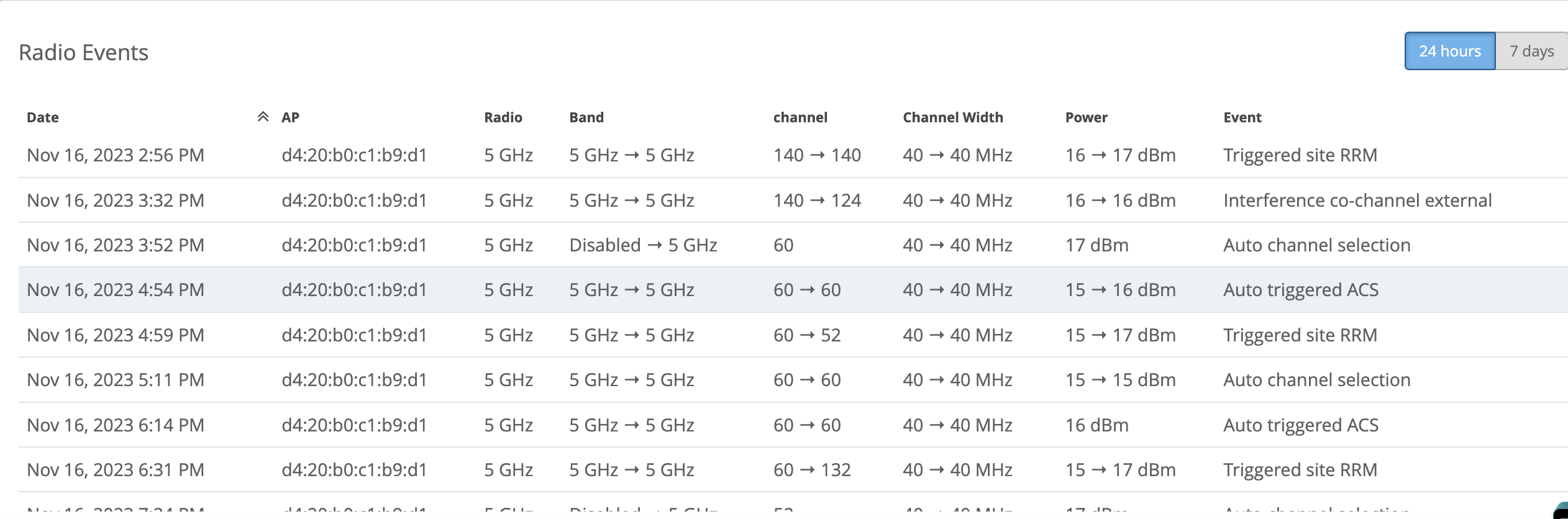The height and width of the screenshot is (519, 1568).
Task: Click the Radio Events section title
Action: coord(84,53)
